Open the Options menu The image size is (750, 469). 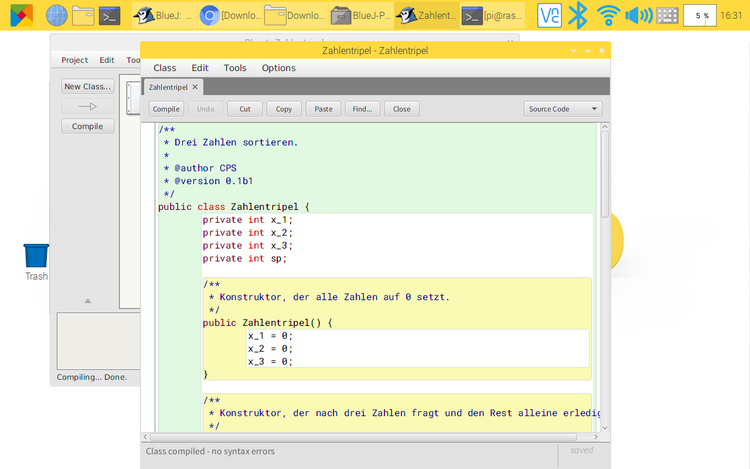tap(278, 68)
